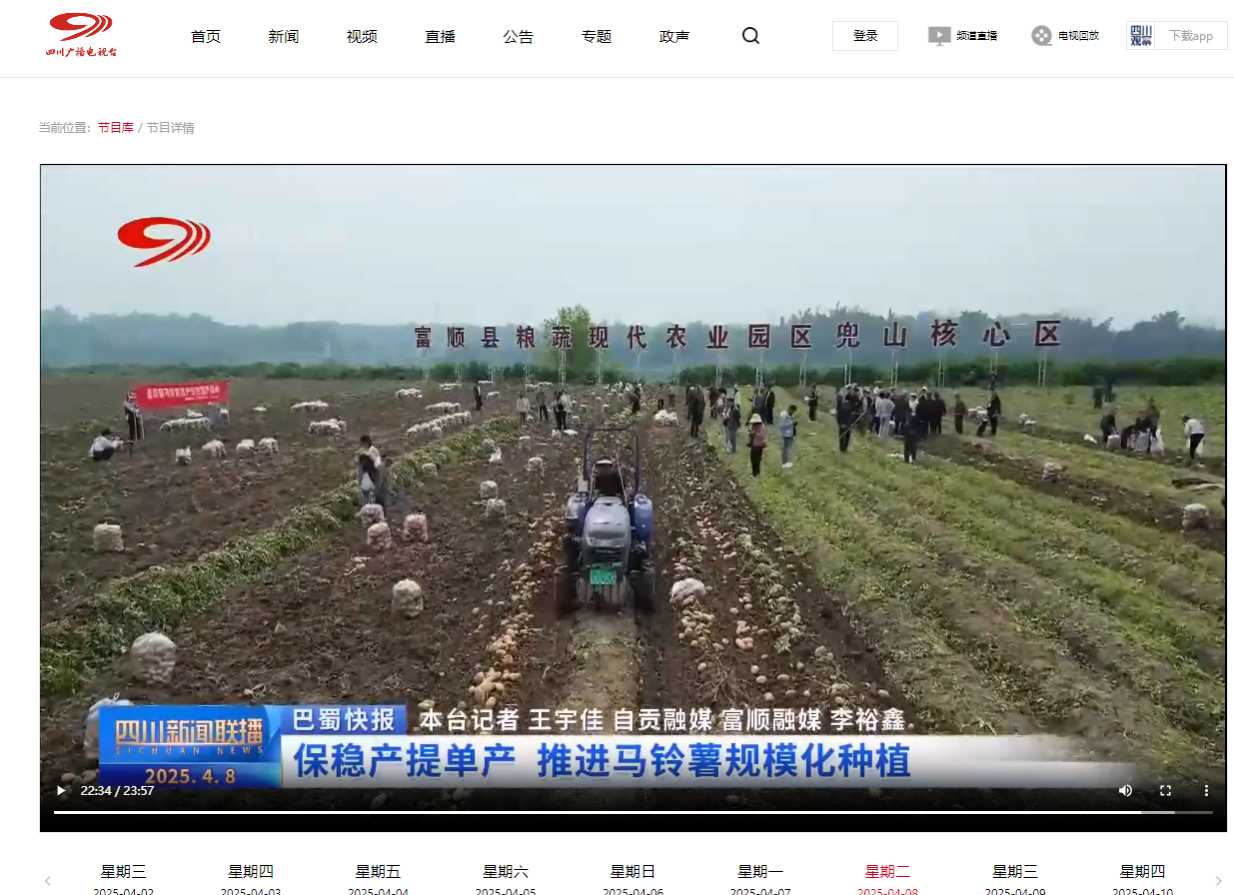Viewport: 1234px width, 895px height.
Task: Click the 电视回放 TV replay icon
Action: pyautogui.click(x=1042, y=36)
